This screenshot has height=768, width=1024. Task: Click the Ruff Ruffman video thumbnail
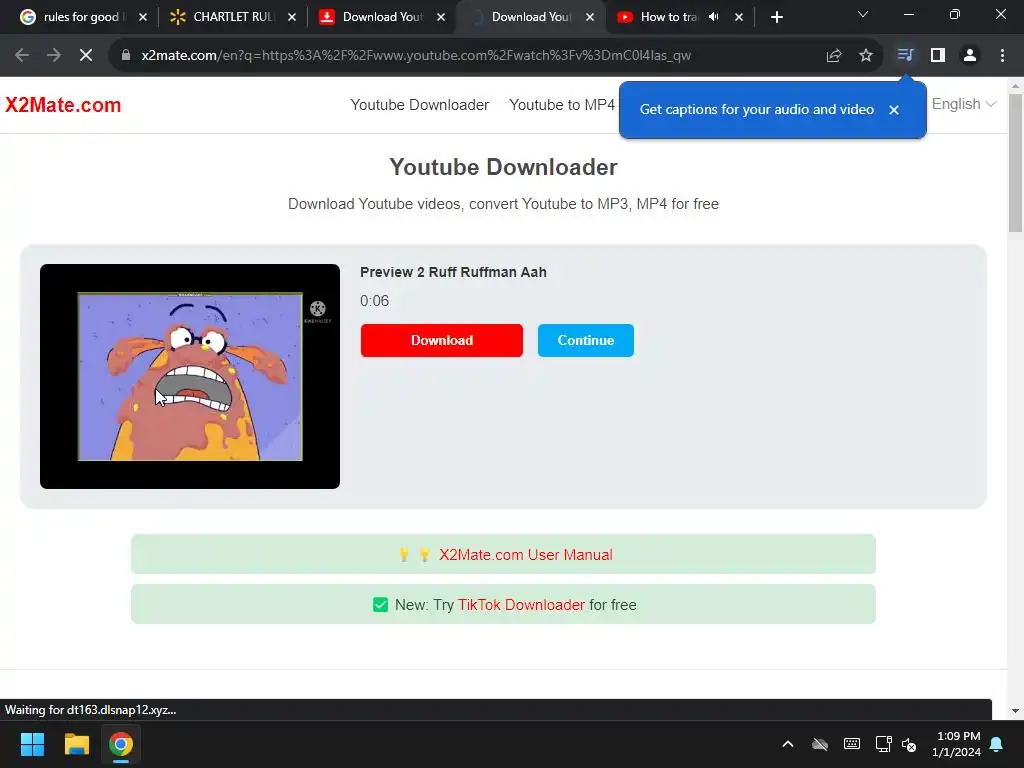coord(190,376)
